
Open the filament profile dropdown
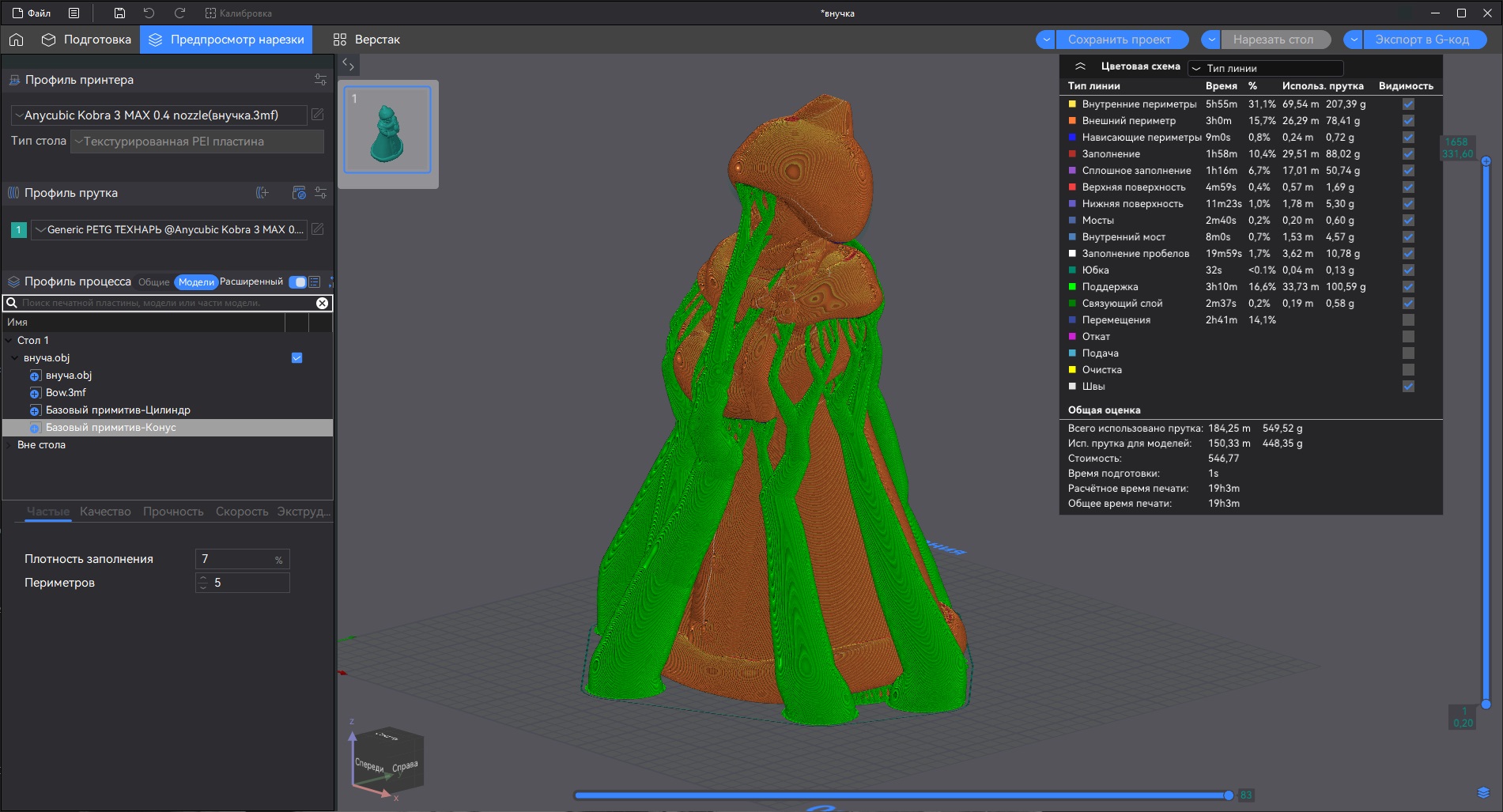point(169,229)
